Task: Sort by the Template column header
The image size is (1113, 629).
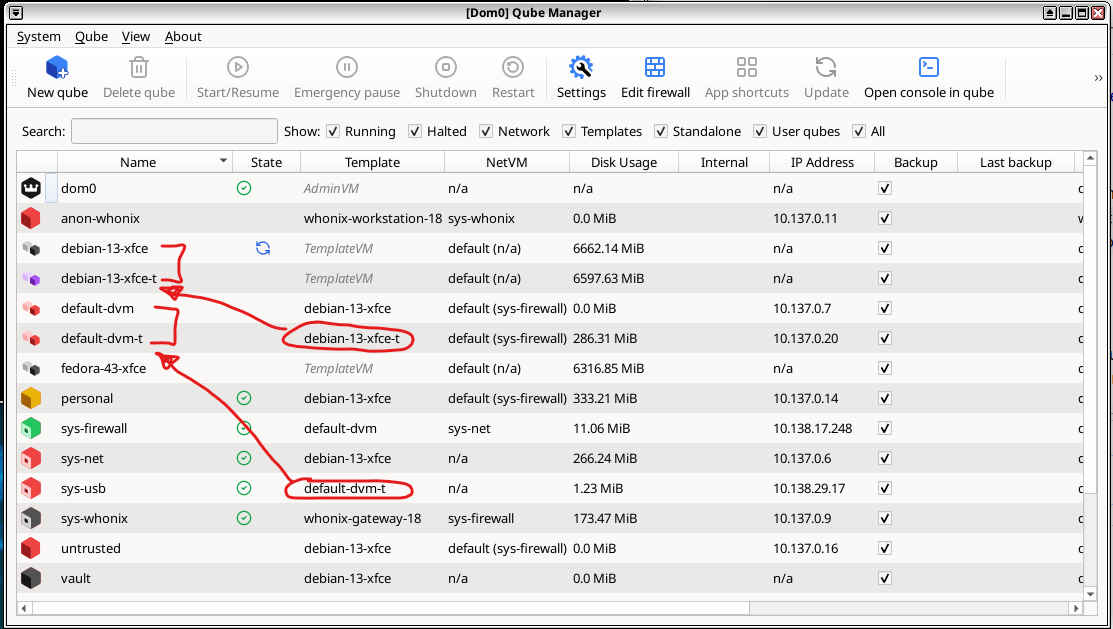Action: [x=373, y=162]
